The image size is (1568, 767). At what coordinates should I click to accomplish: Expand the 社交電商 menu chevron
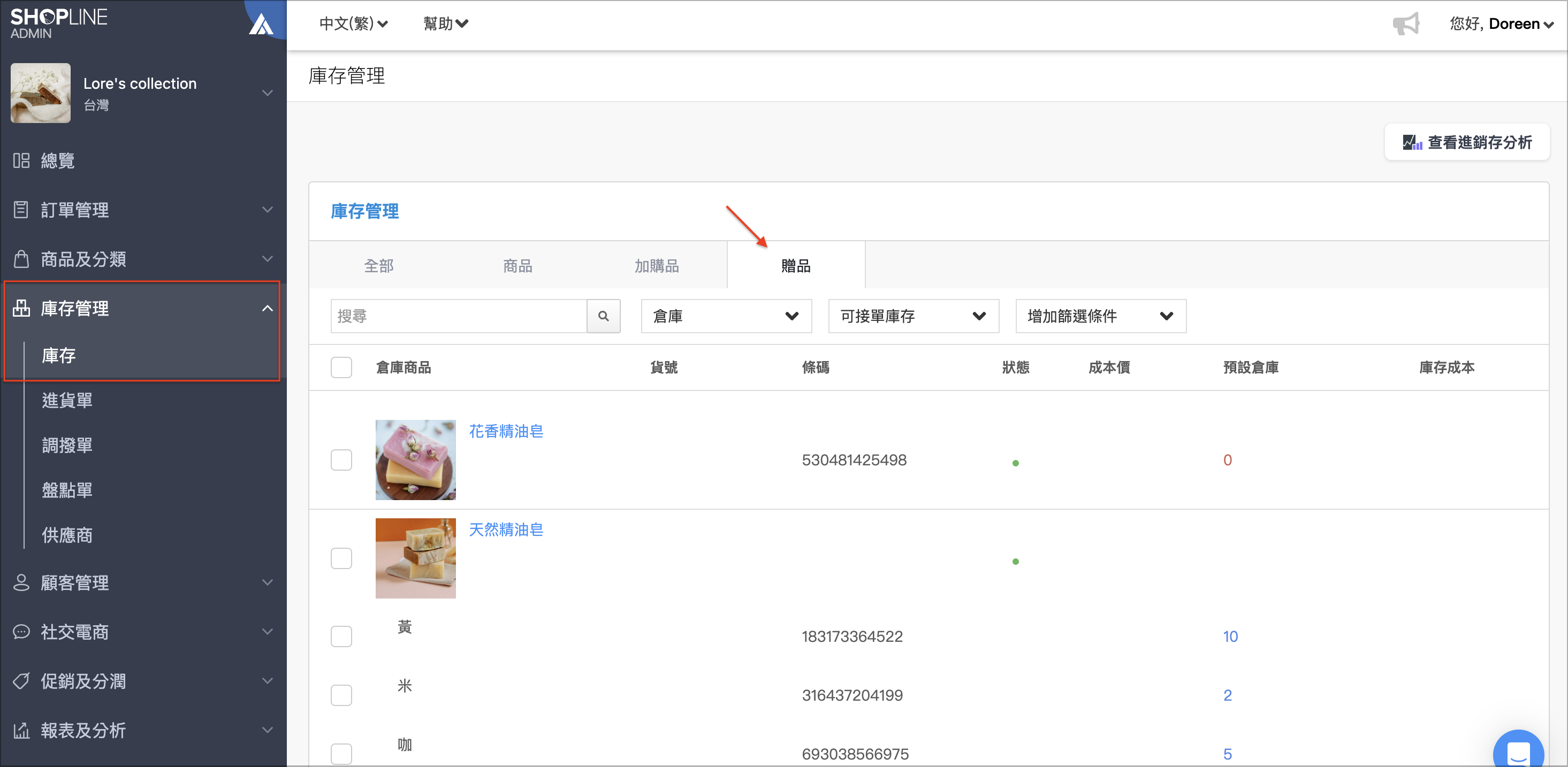click(267, 632)
